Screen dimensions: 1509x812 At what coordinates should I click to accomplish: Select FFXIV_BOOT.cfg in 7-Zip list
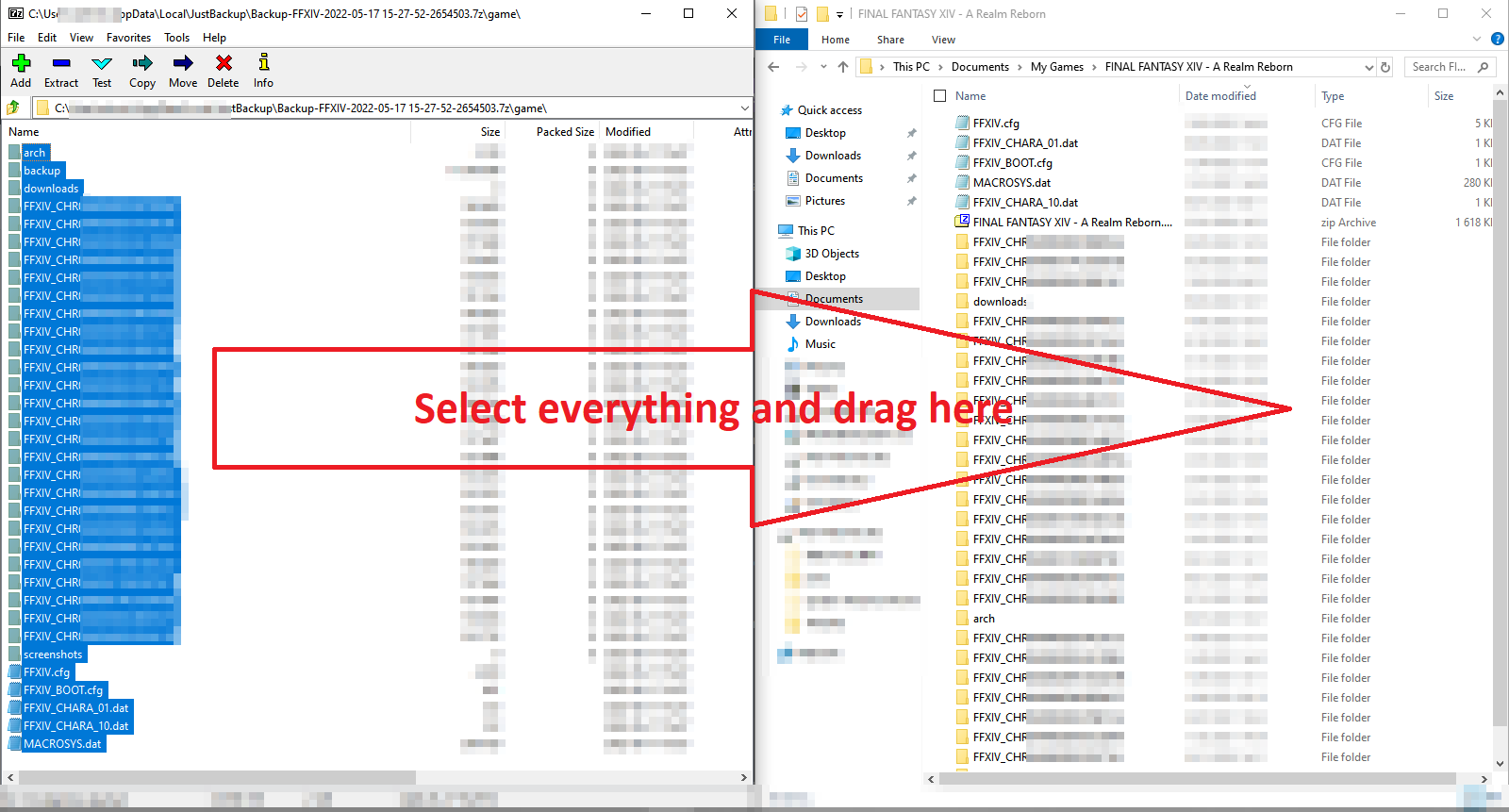pyautogui.click(x=57, y=690)
